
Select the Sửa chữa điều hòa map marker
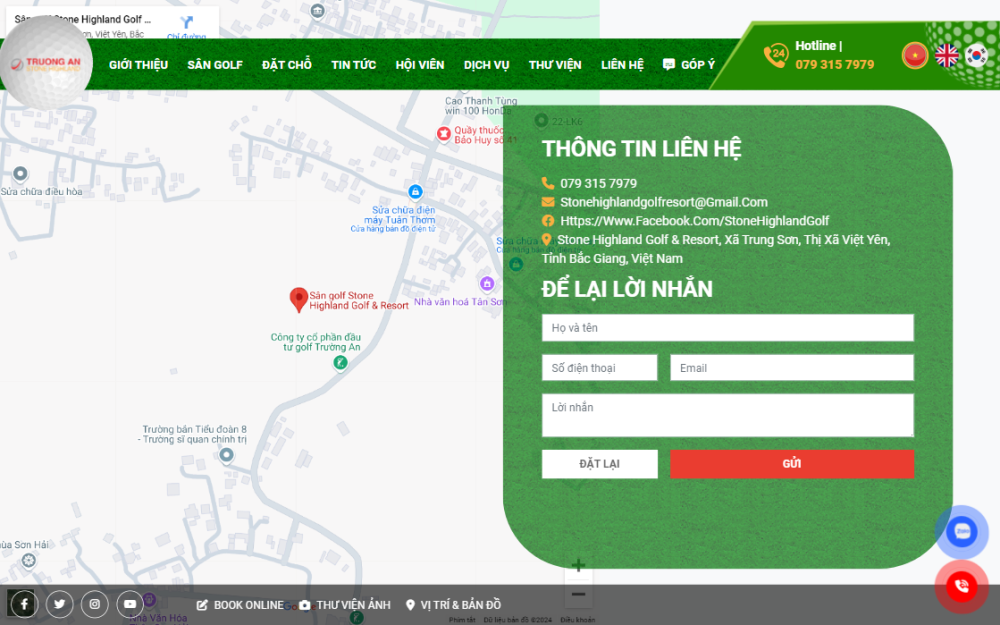(20, 173)
